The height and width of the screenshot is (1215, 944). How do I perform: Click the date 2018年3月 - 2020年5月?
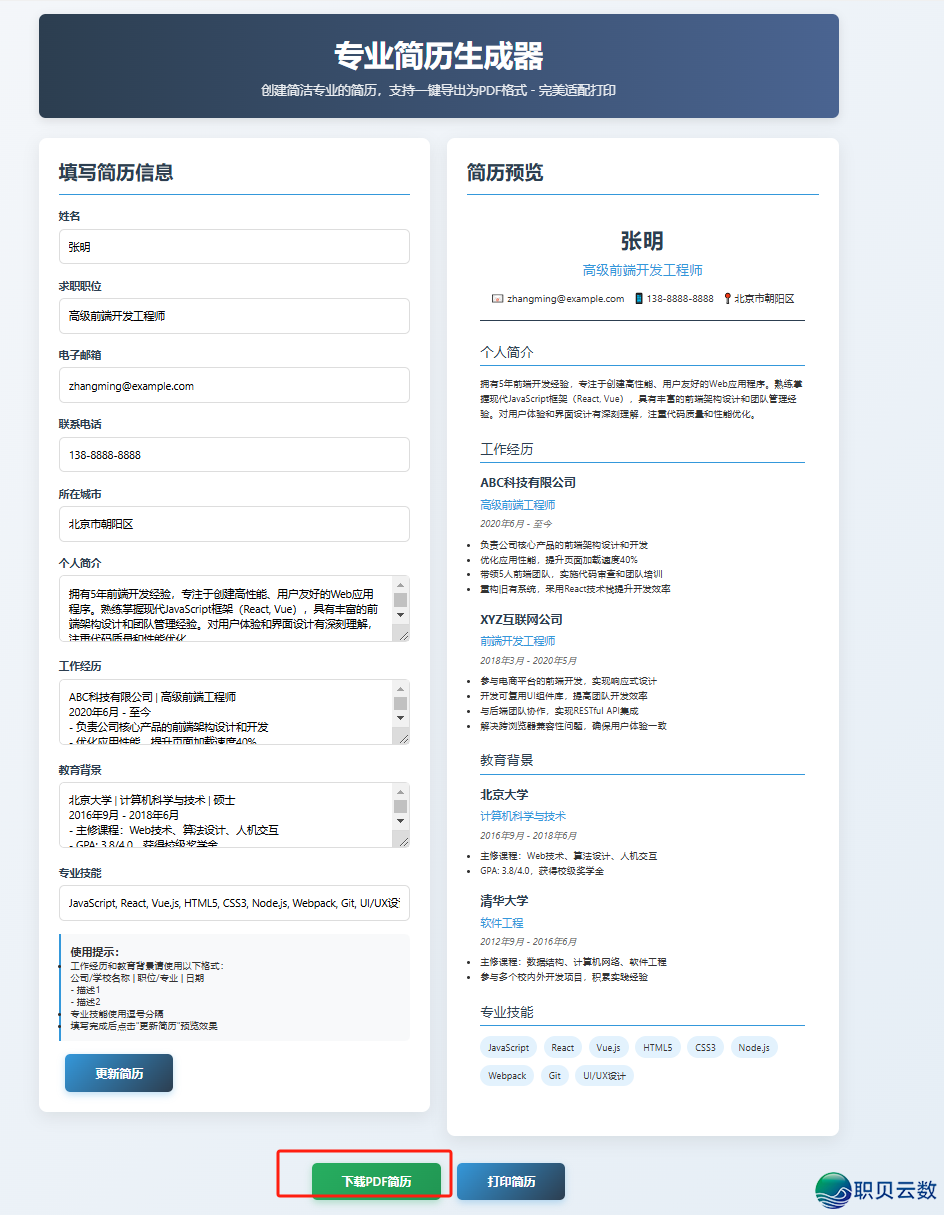pyautogui.click(x=529, y=660)
